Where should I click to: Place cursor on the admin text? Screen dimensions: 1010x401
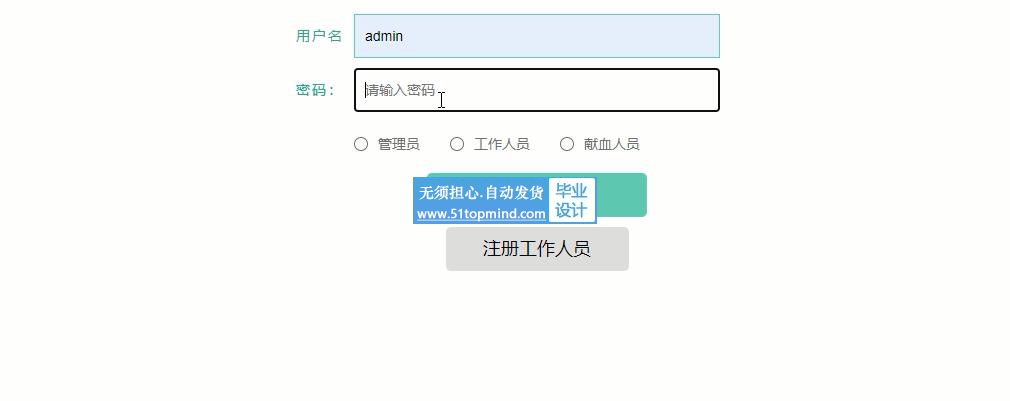(x=384, y=36)
